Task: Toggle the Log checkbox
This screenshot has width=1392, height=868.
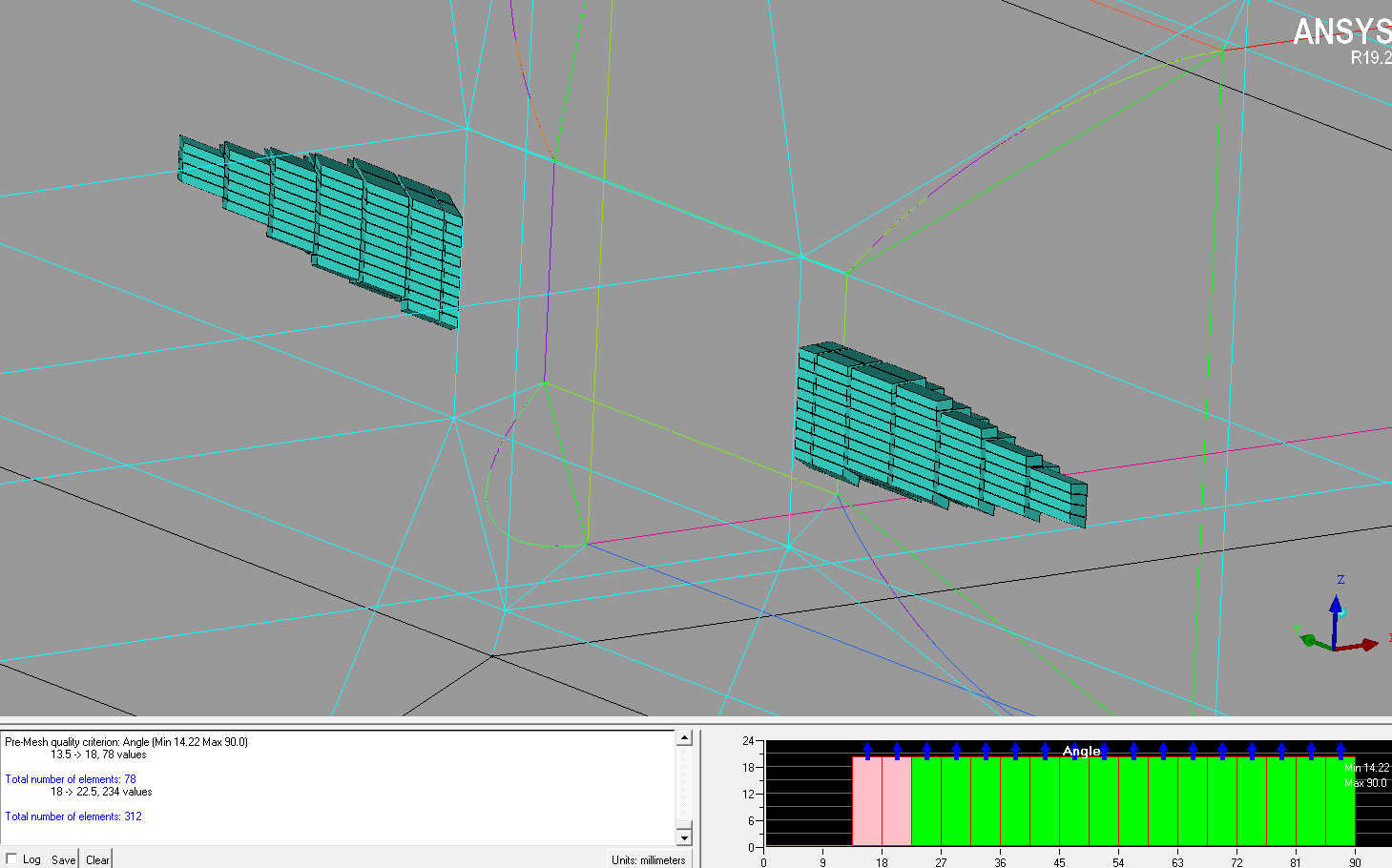Action: pos(11,858)
